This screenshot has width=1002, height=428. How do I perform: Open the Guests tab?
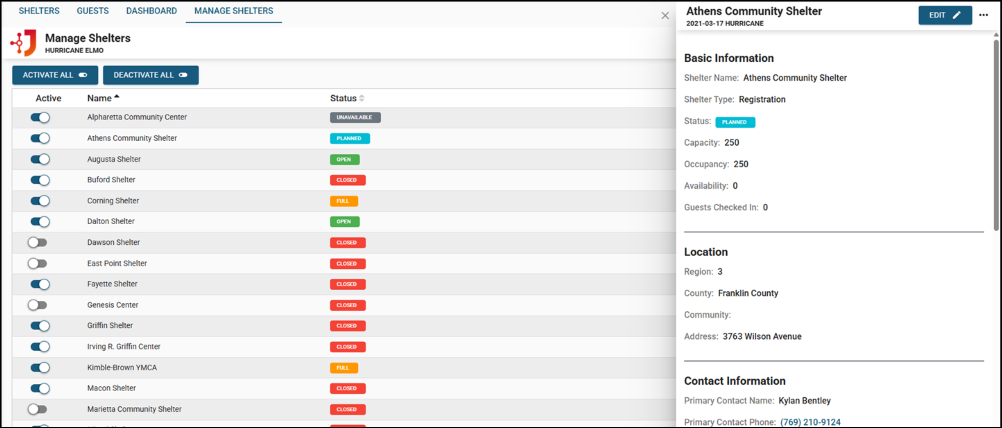[93, 11]
